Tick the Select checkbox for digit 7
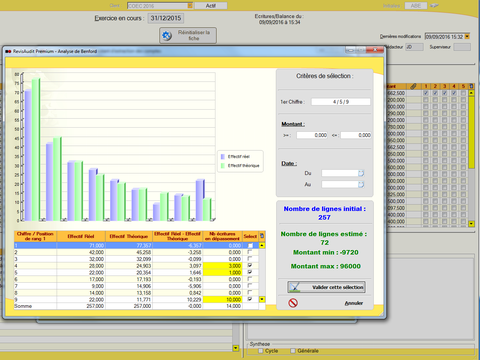 click(250, 286)
